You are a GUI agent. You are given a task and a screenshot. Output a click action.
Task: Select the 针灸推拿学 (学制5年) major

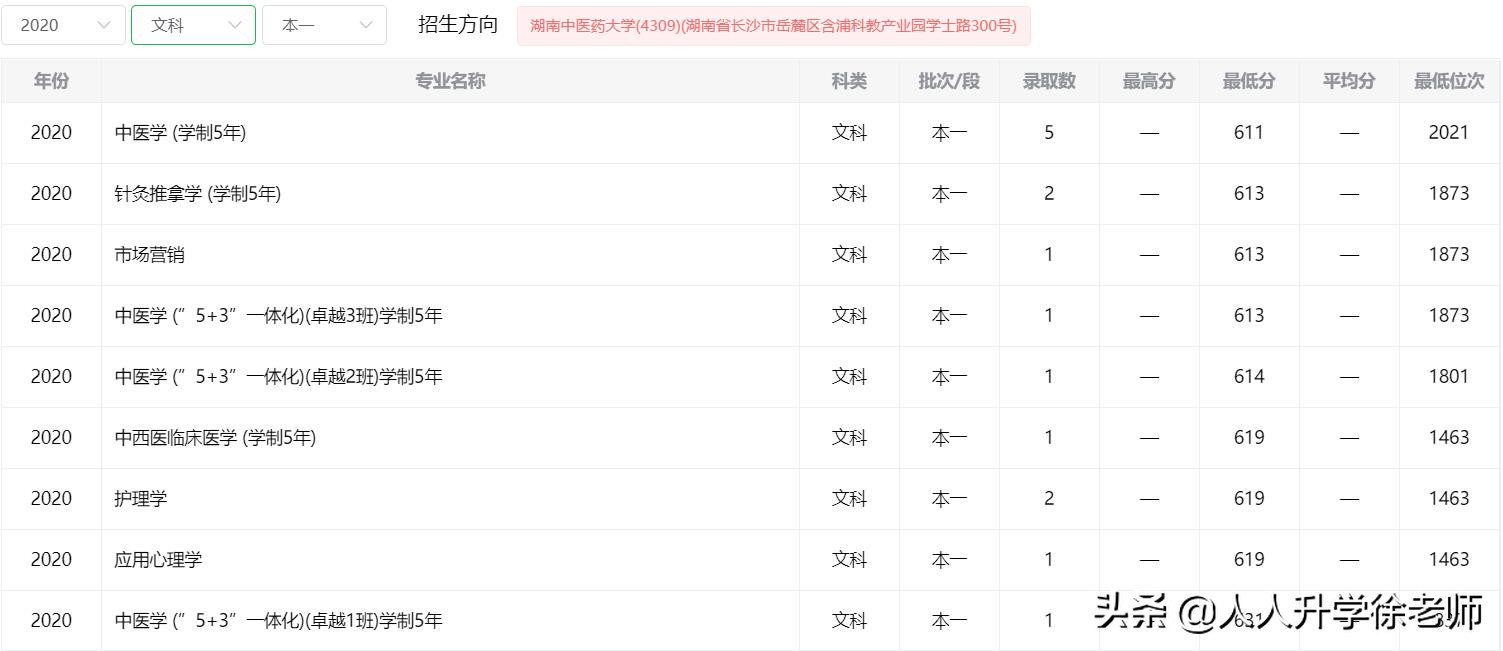point(198,194)
